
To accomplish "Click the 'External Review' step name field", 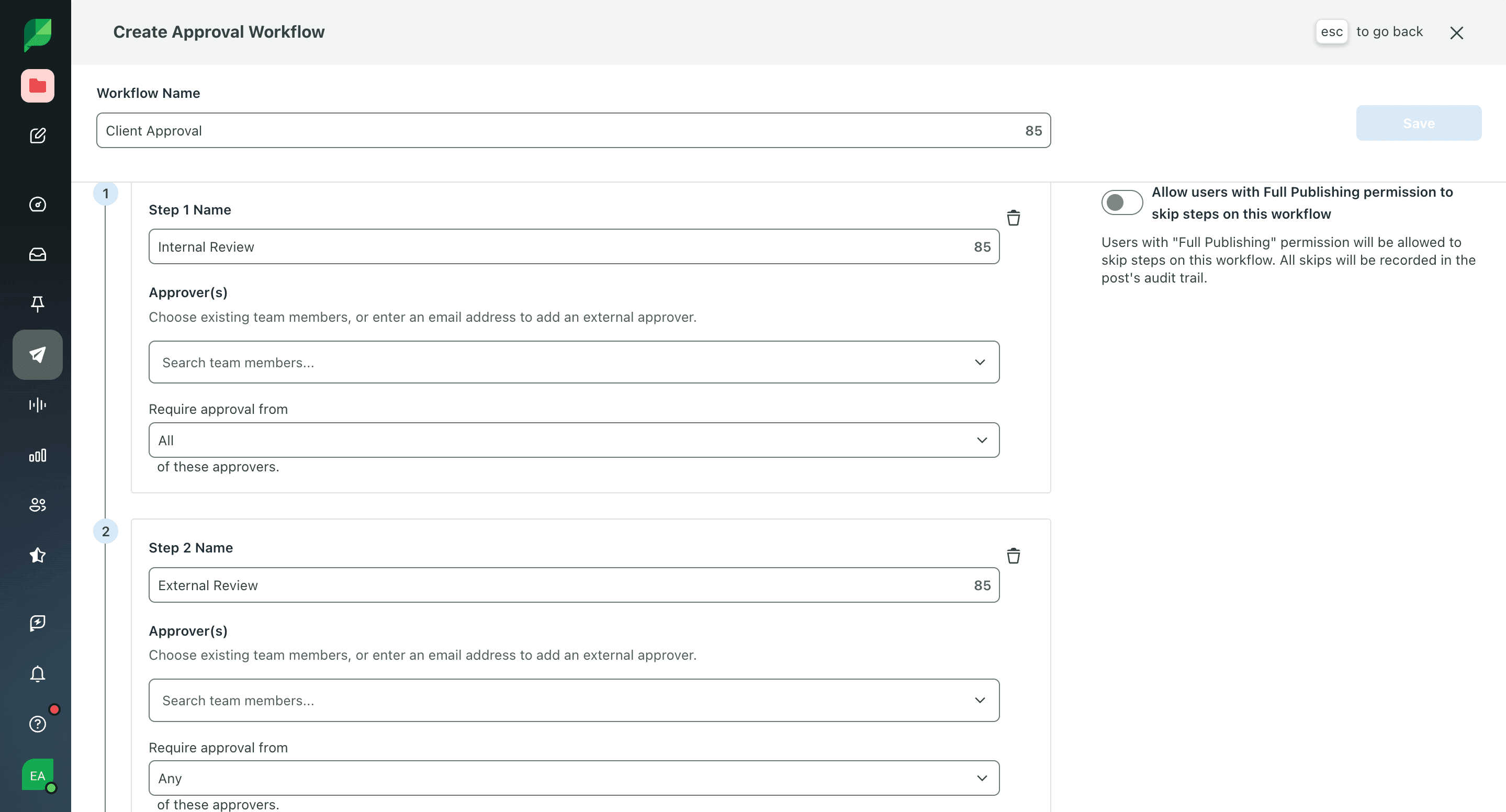I will [x=574, y=584].
